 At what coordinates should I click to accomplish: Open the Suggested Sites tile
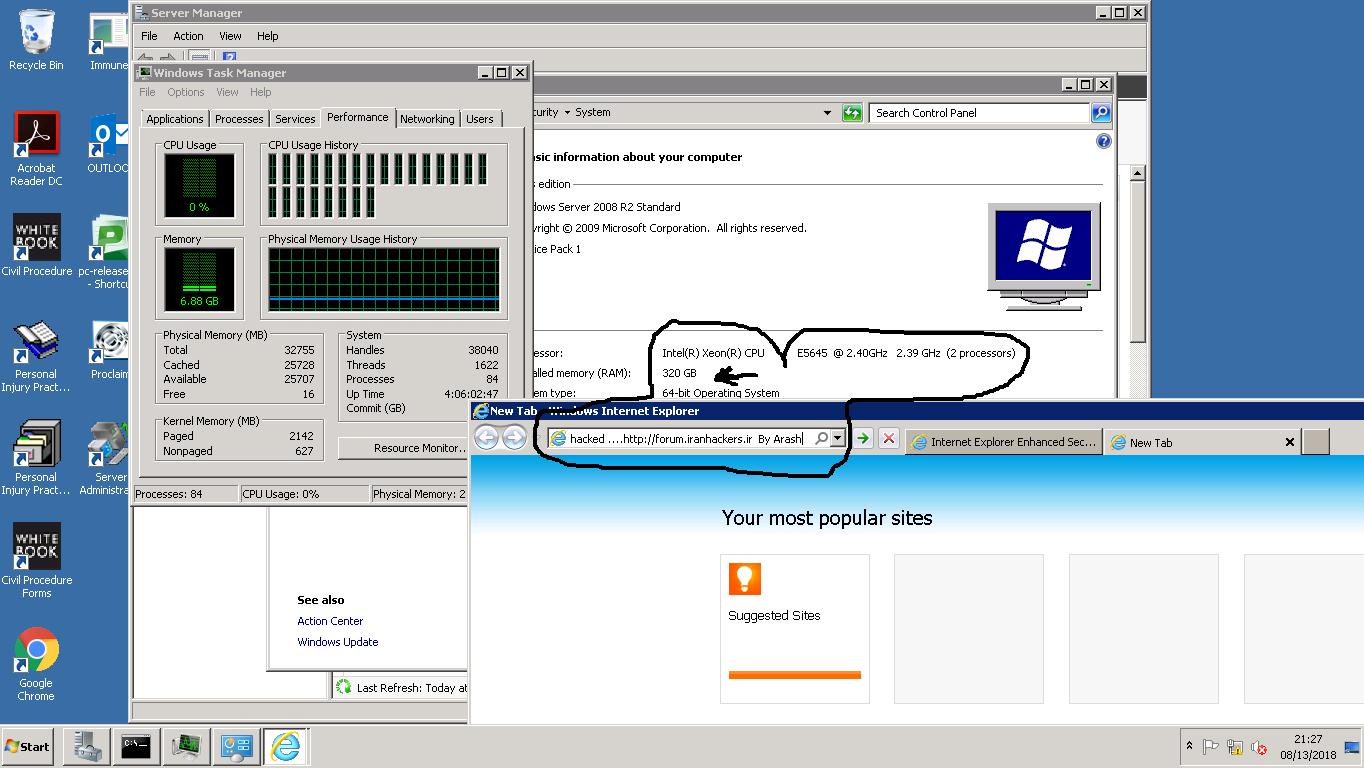[795, 629]
